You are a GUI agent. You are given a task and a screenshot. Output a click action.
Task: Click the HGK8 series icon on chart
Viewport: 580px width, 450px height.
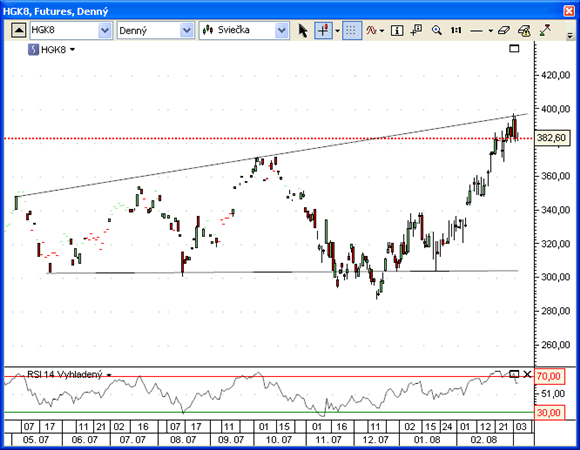33,50
